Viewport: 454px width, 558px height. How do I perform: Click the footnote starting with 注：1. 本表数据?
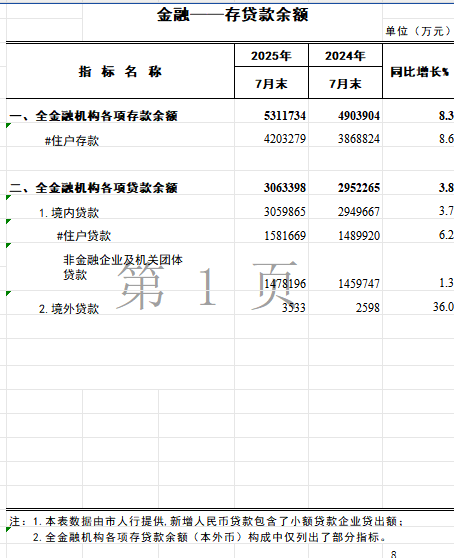[207, 521]
